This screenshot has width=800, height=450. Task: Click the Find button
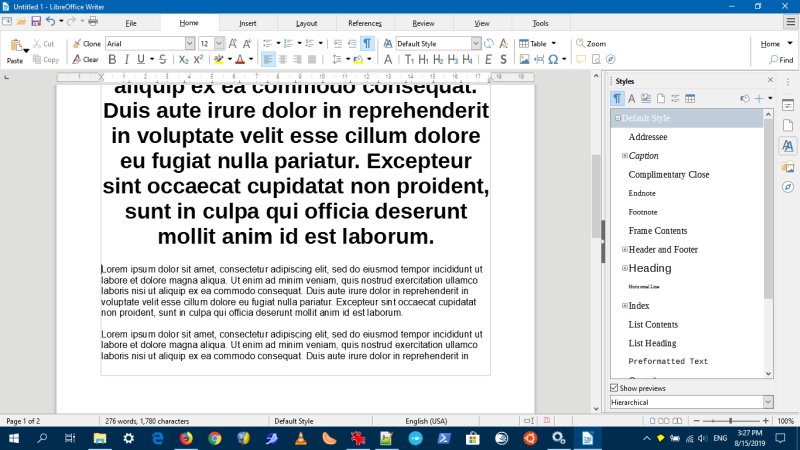pyautogui.click(x=781, y=60)
